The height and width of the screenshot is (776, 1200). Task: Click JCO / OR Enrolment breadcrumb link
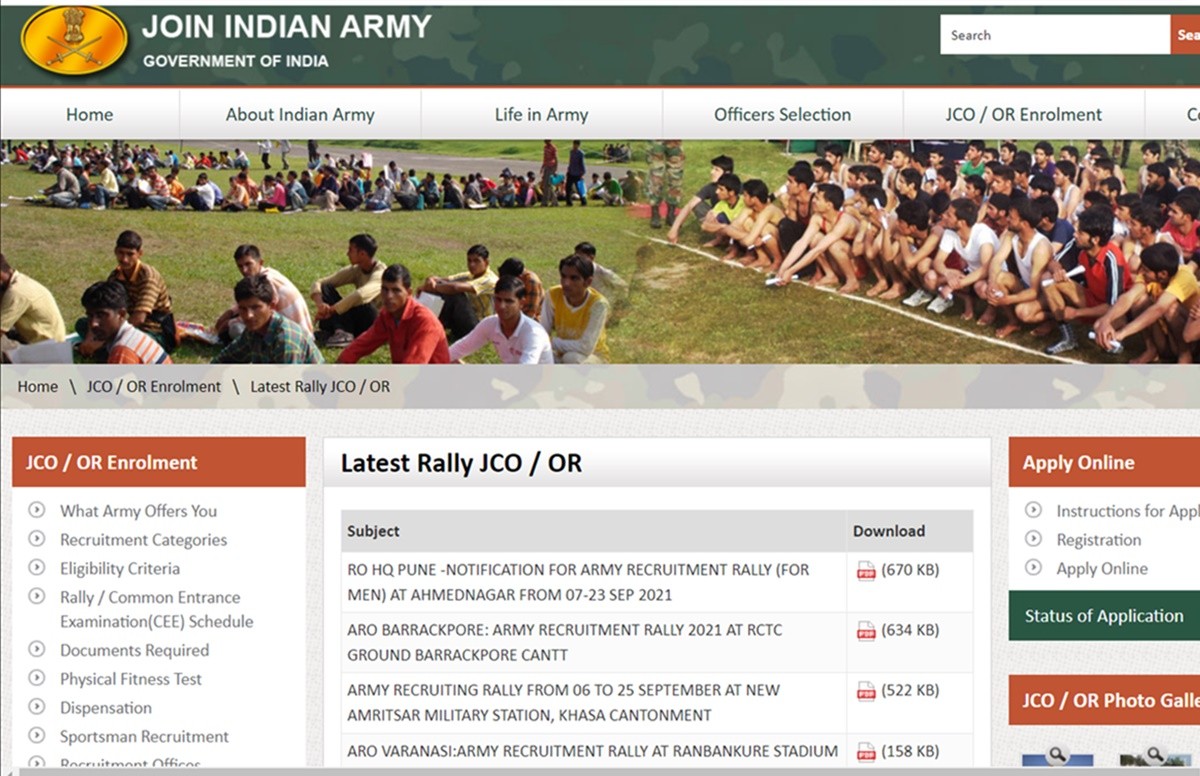(153, 386)
